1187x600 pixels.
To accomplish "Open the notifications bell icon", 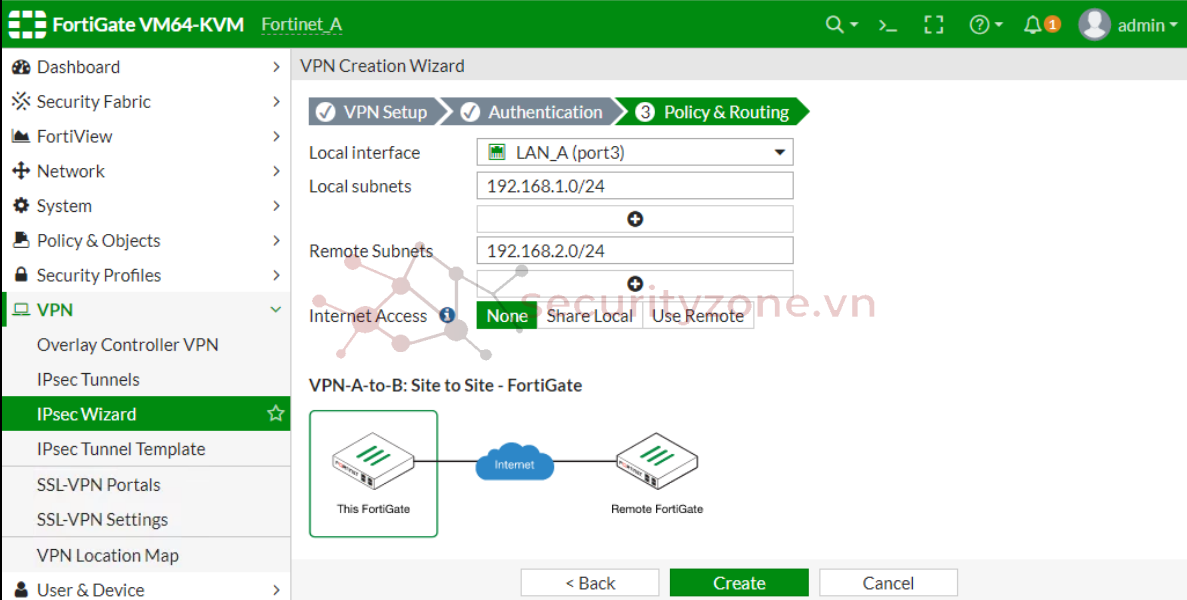I will pyautogui.click(x=1033, y=25).
